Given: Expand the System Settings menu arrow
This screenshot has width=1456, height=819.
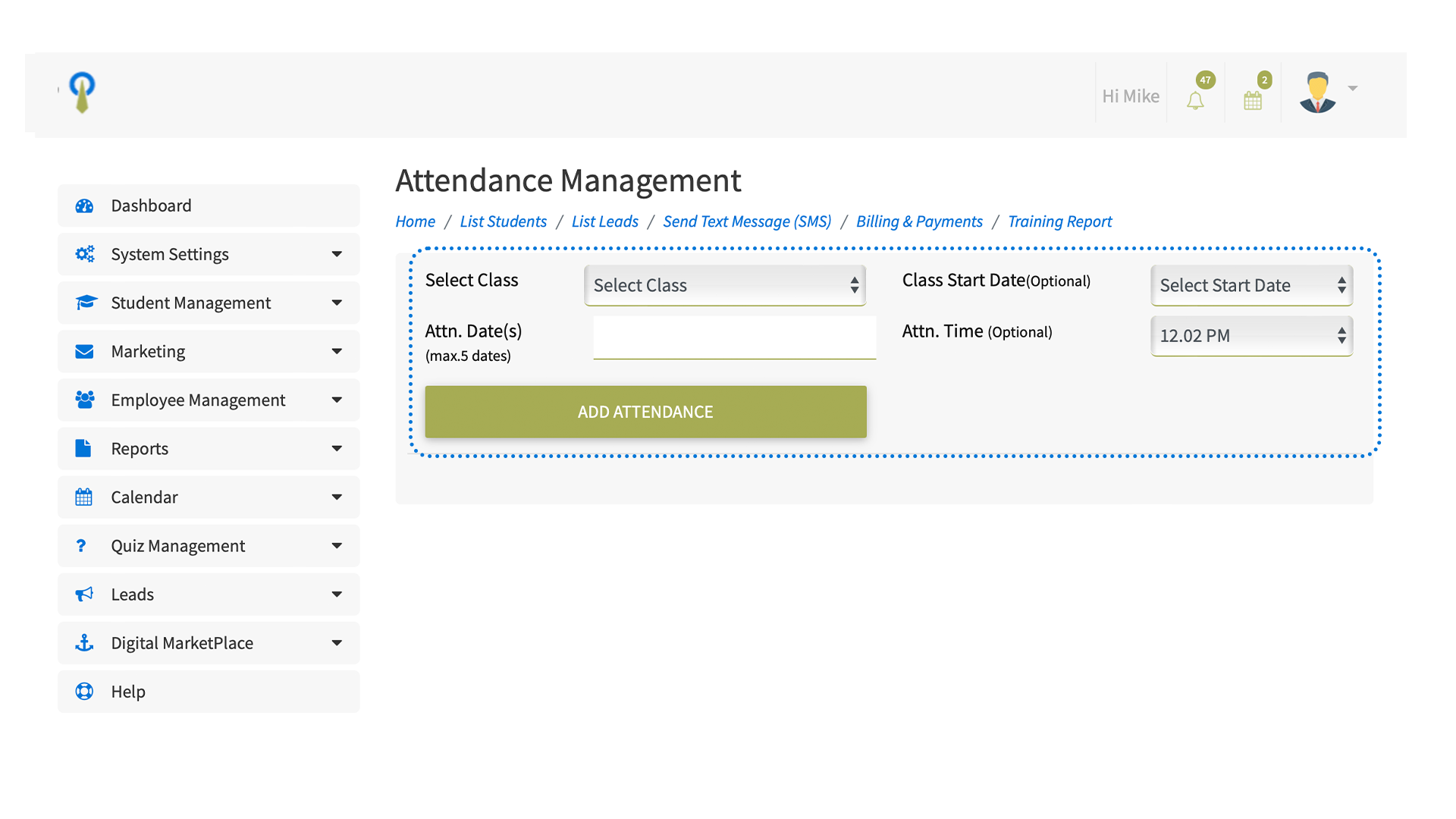Looking at the screenshot, I should click(337, 254).
